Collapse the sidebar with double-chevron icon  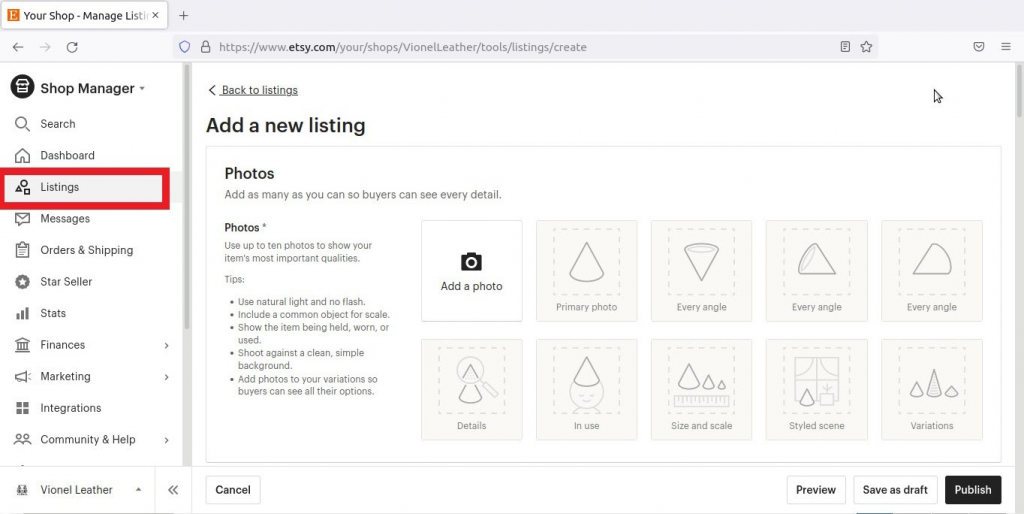[x=173, y=490]
